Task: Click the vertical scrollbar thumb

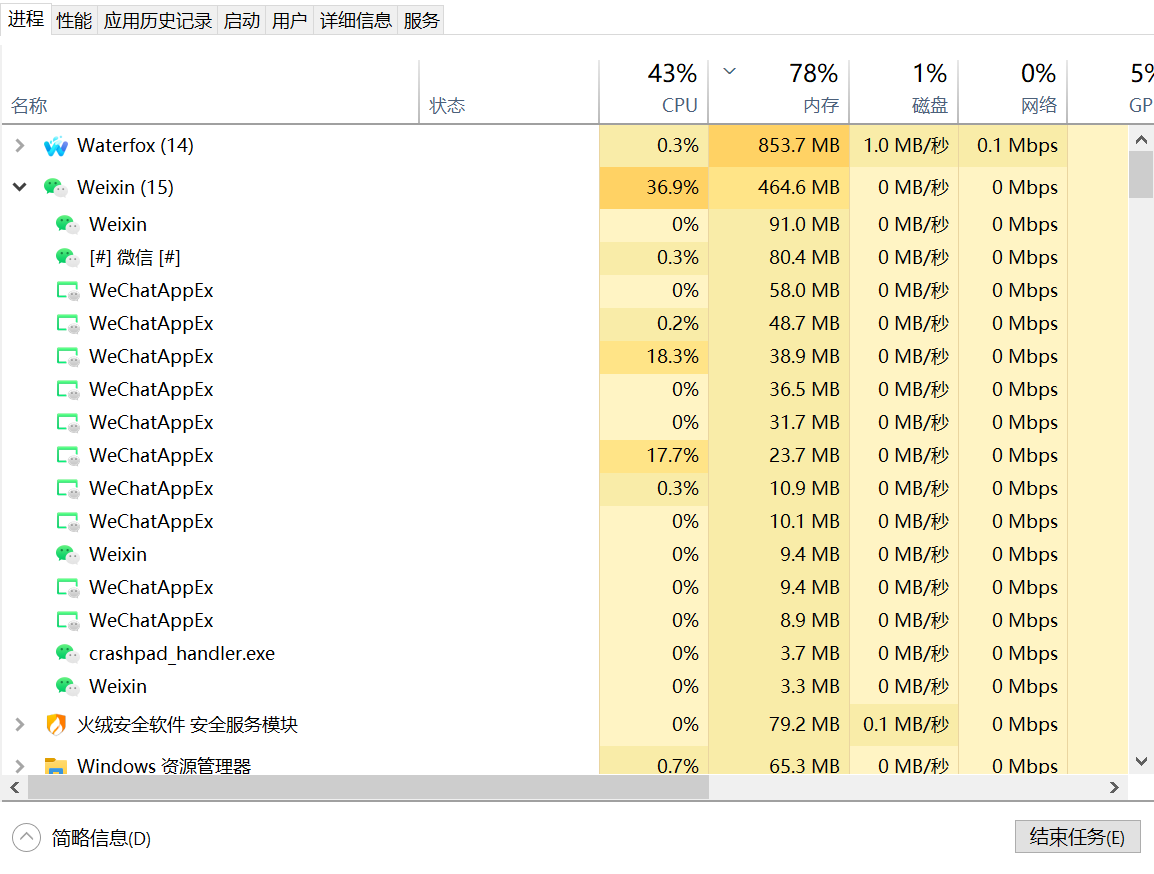Action: tap(1141, 175)
